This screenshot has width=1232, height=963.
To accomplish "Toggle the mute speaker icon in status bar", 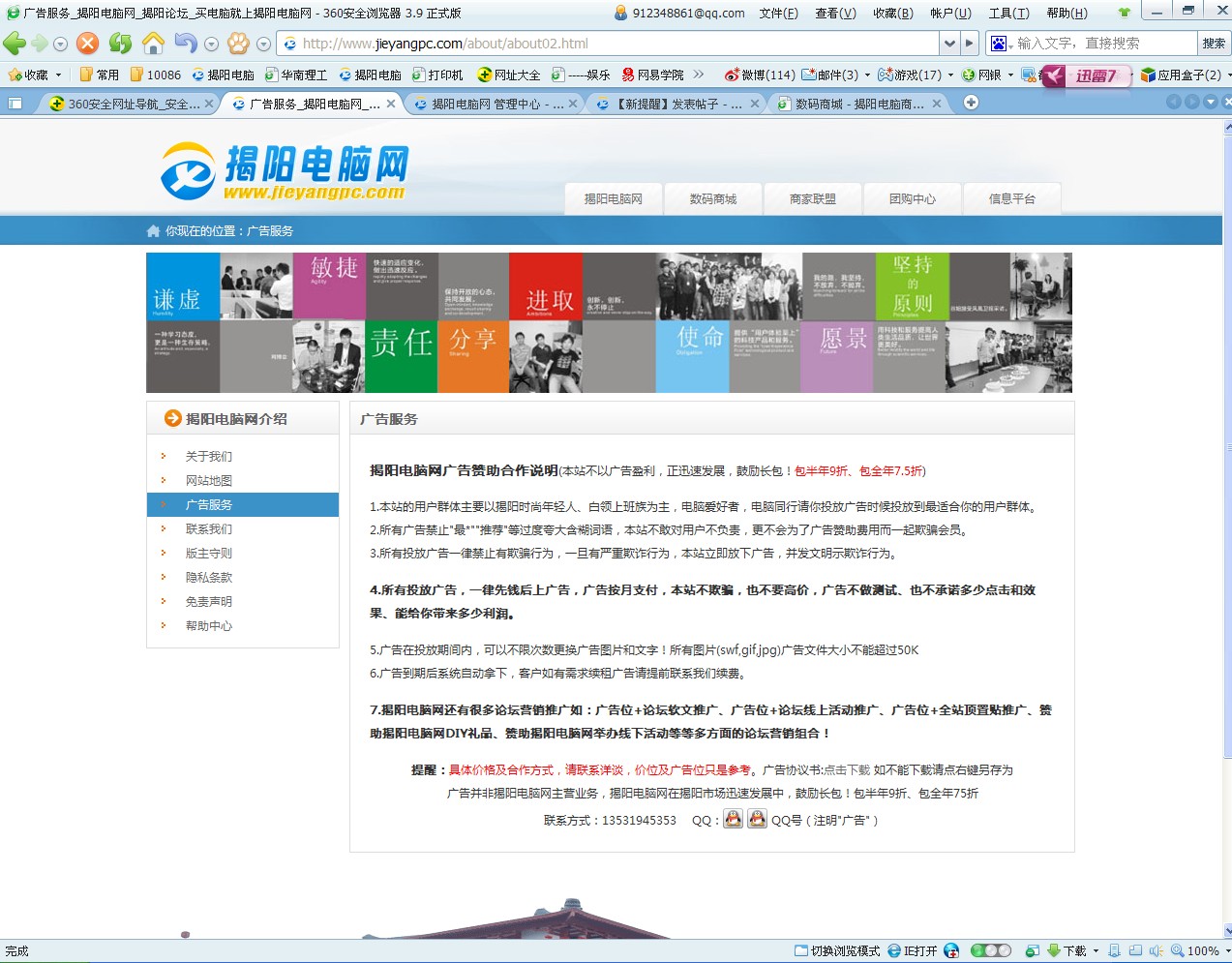I will pos(1156,951).
